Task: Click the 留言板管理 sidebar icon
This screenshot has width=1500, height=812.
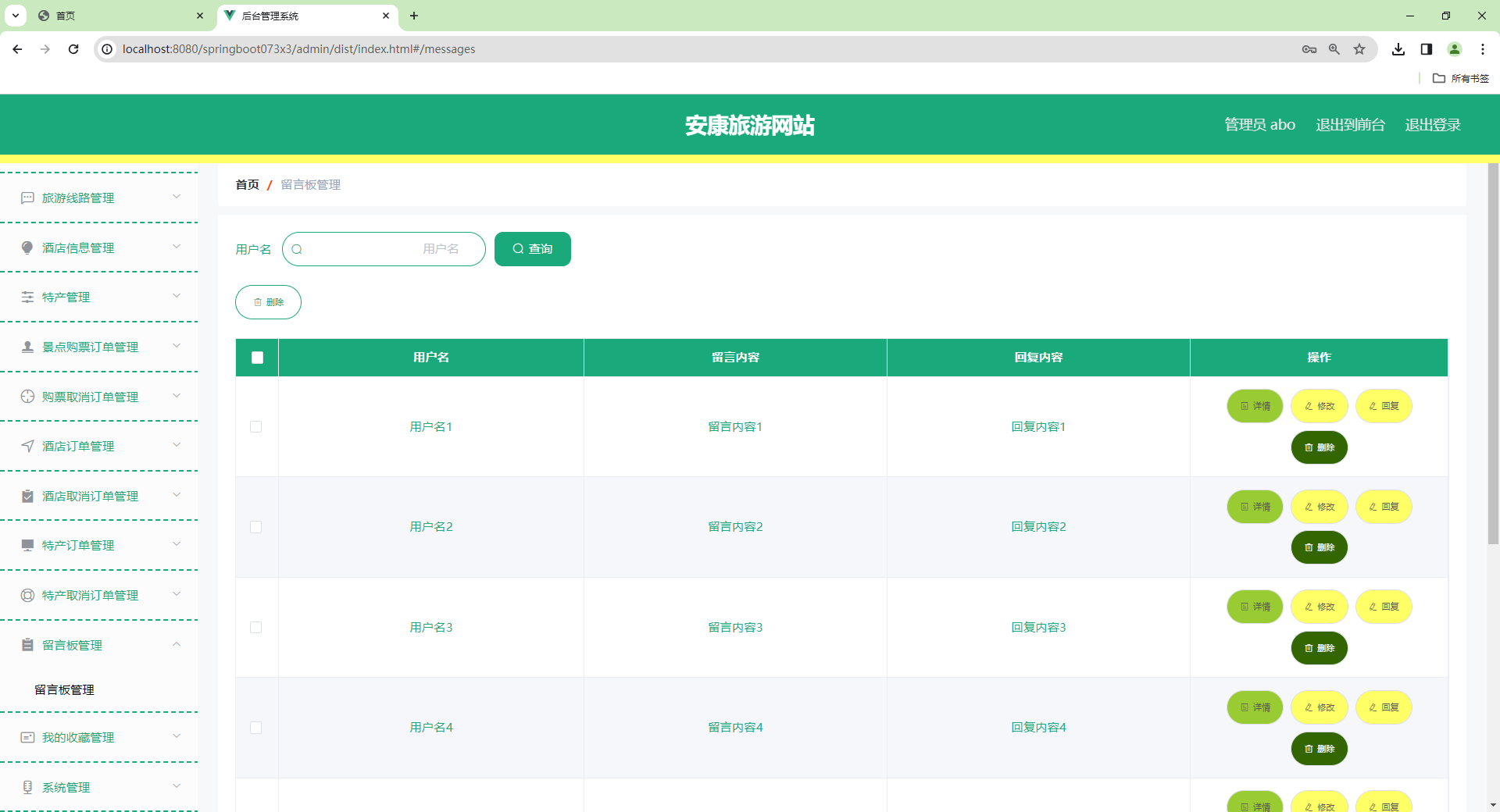Action: 27,645
